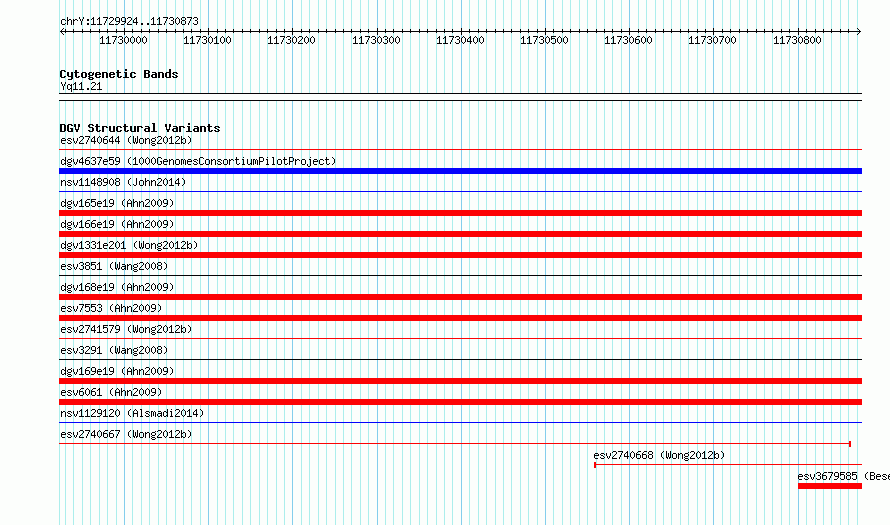Select the dgv168e19 red variant bar
This screenshot has width=890, height=525.
460,297
